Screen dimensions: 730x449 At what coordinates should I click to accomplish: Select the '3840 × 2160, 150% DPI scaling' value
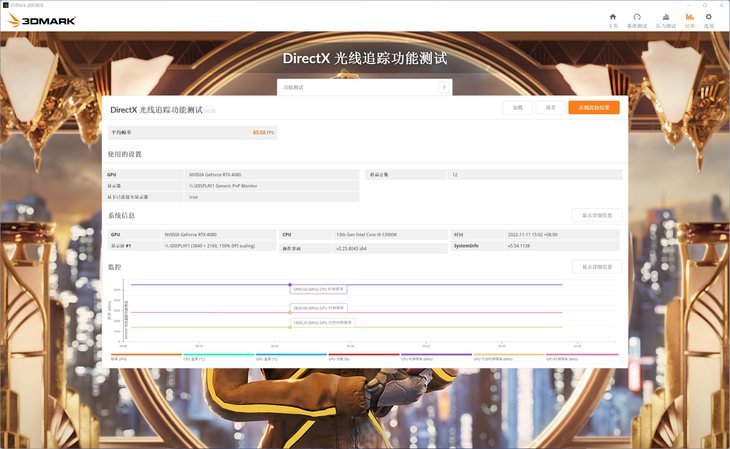click(x=210, y=246)
